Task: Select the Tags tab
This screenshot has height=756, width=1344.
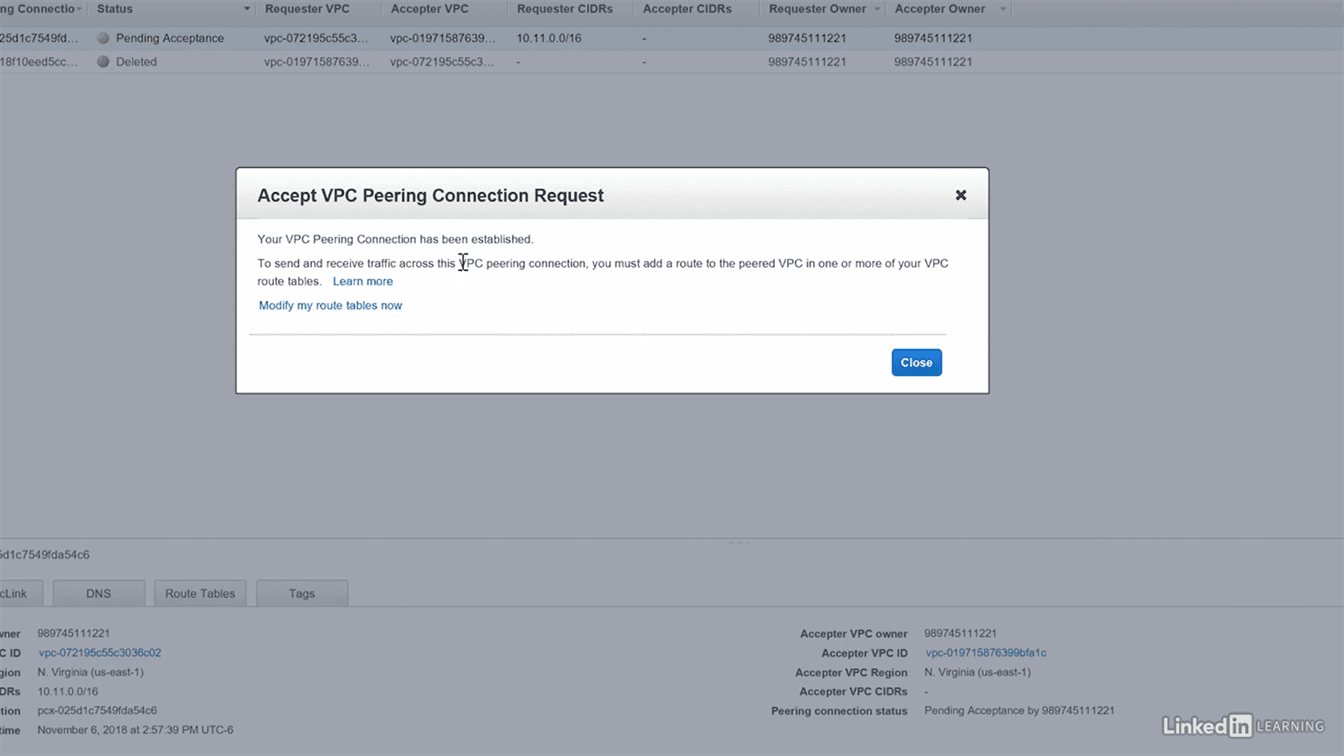Action: tap(301, 593)
